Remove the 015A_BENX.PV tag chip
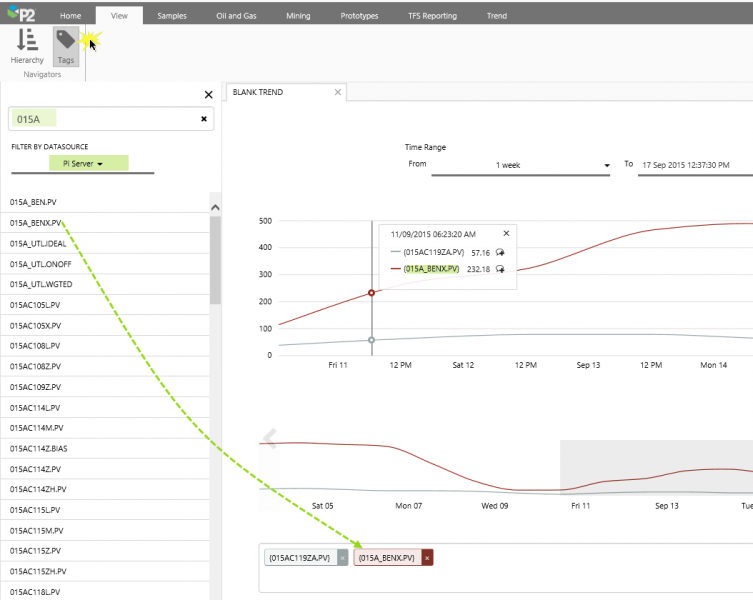Screen dimensions: 753x600 coord(427,557)
